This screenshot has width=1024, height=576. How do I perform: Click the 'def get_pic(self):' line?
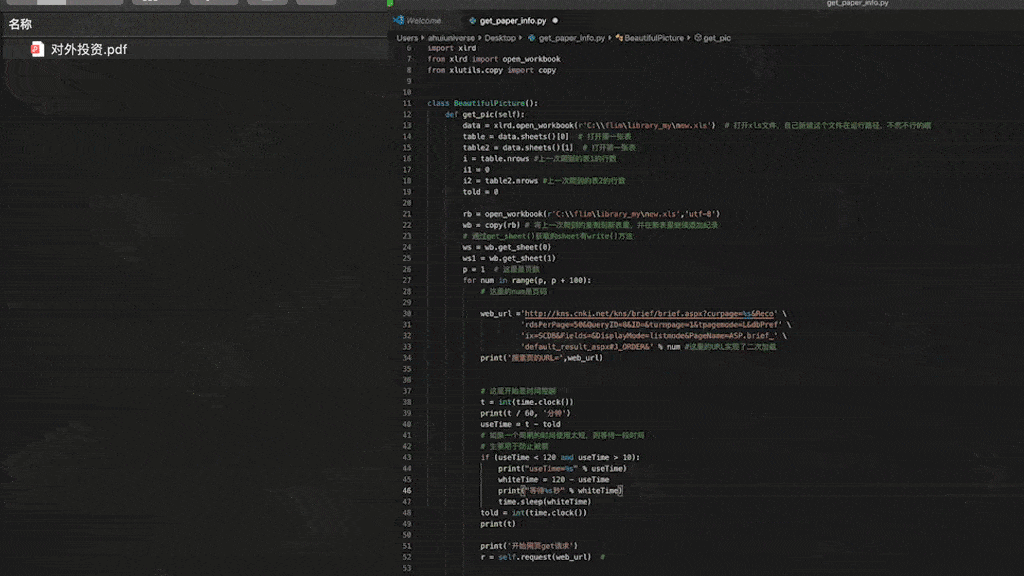coord(485,114)
